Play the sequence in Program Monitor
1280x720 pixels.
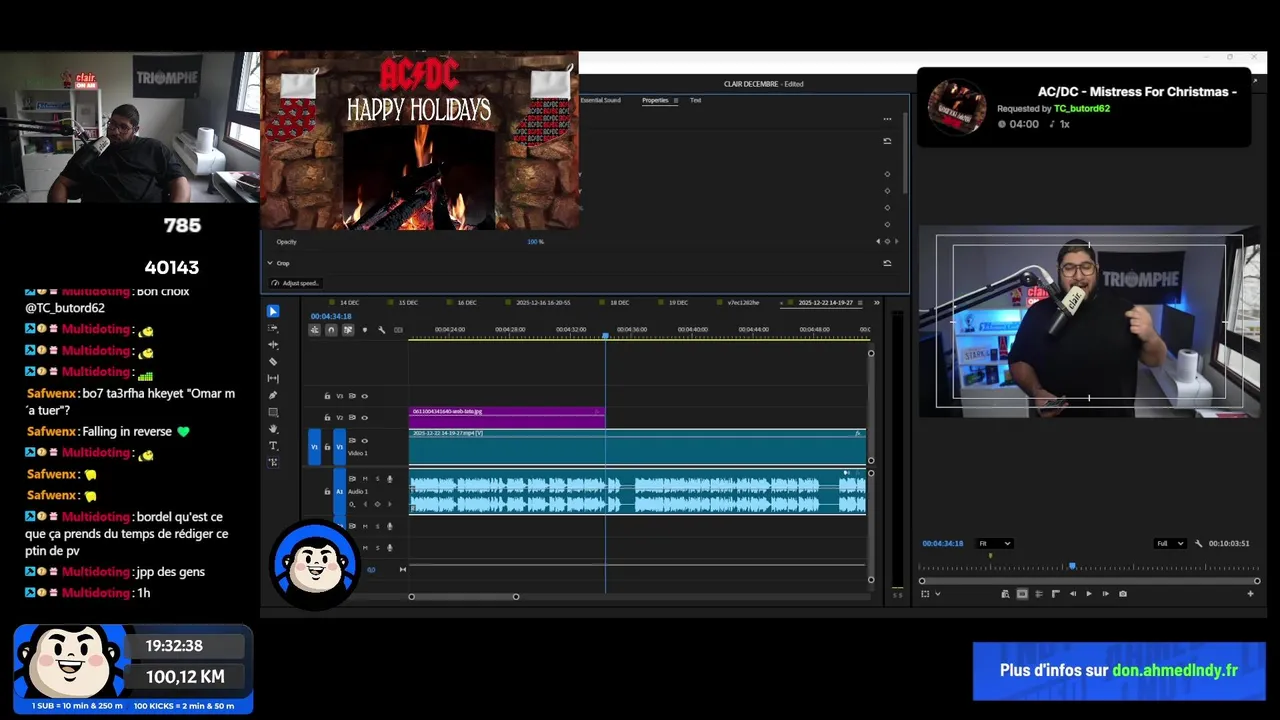pos(1089,594)
